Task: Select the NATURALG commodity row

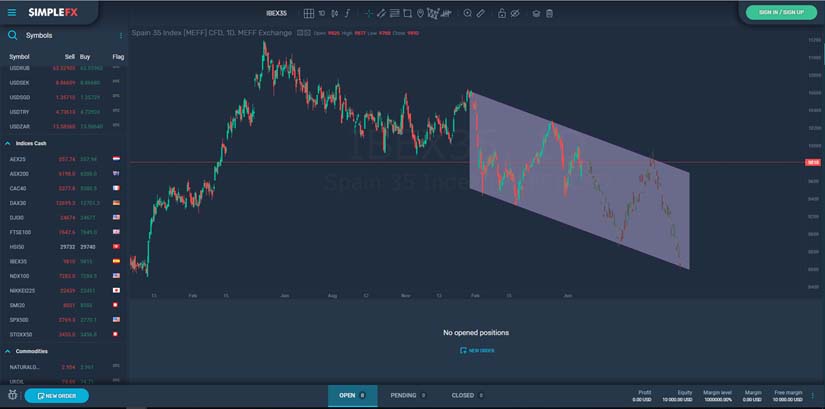Action: pyautogui.click(x=63, y=367)
